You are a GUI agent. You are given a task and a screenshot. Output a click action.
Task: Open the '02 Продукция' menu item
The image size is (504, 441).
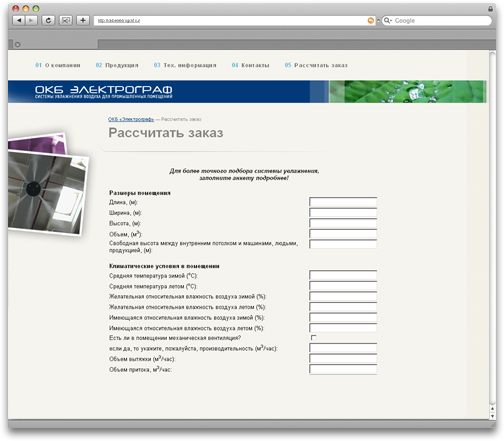(x=117, y=65)
